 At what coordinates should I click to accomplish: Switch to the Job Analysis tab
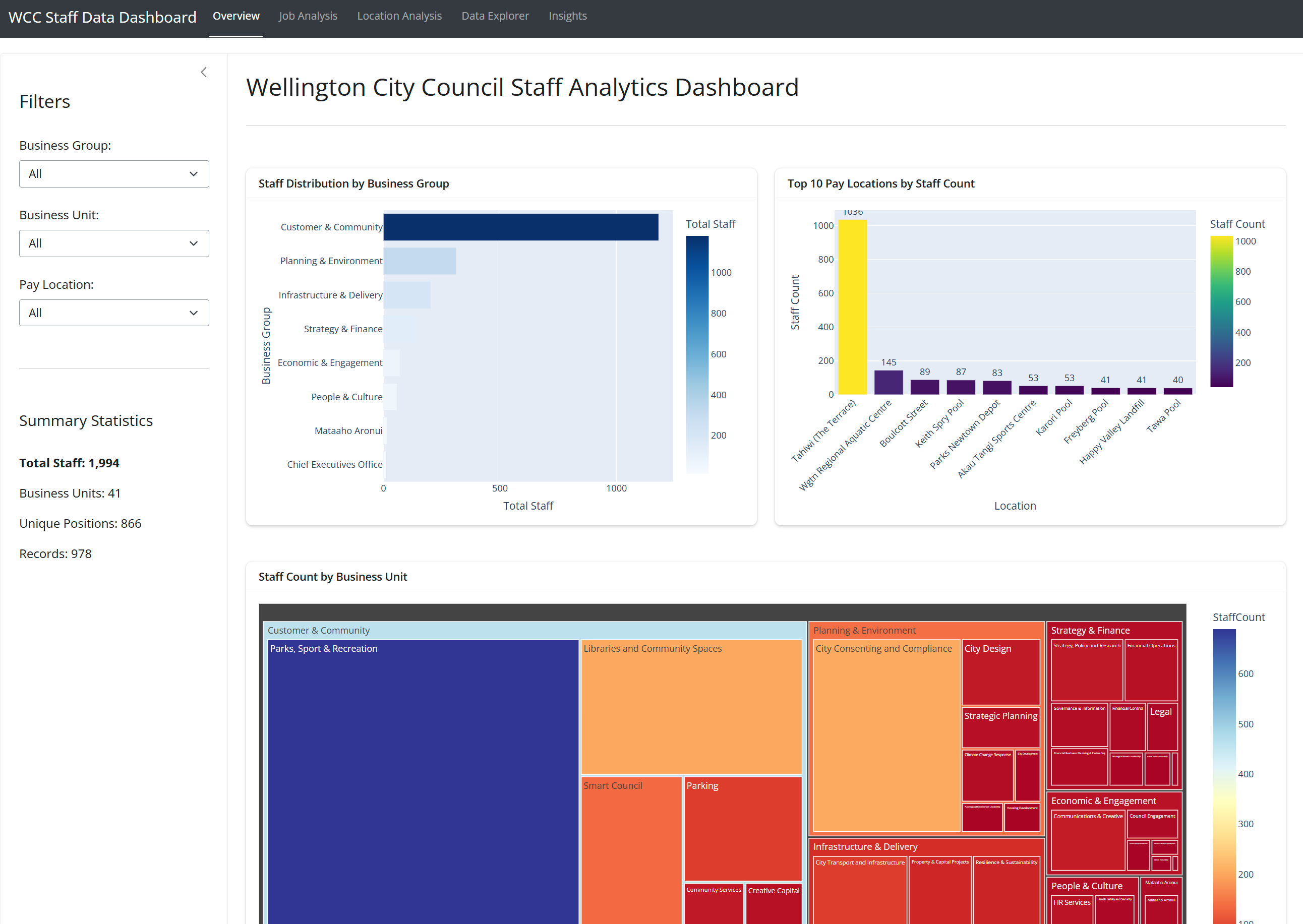308,15
